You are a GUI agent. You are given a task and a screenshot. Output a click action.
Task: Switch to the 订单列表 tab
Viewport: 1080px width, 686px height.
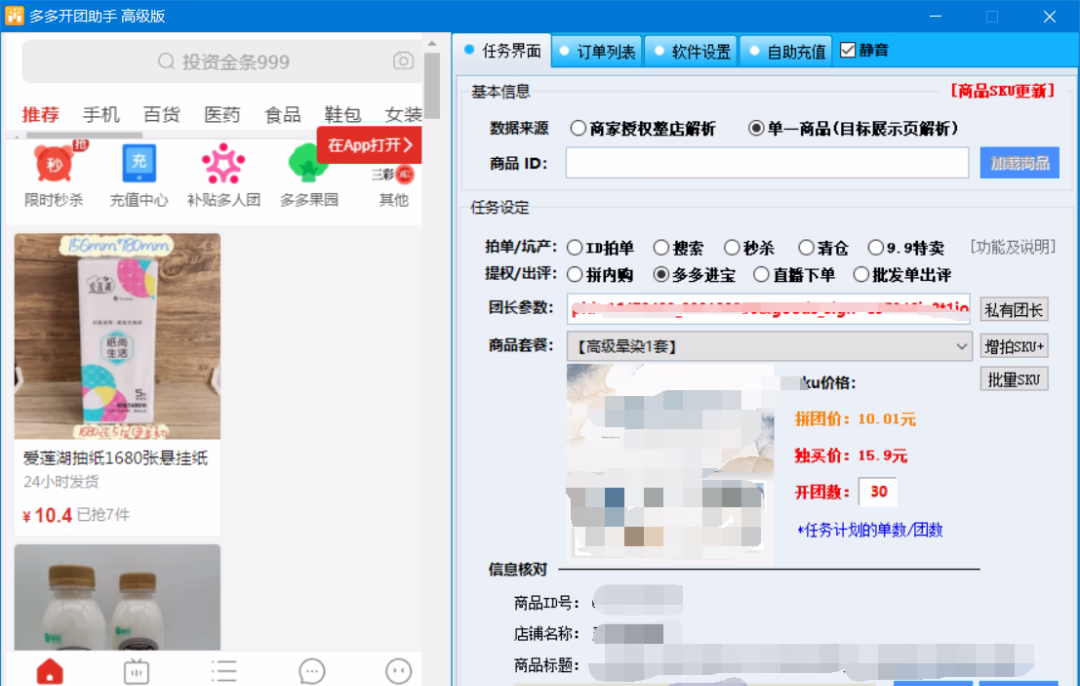click(597, 50)
